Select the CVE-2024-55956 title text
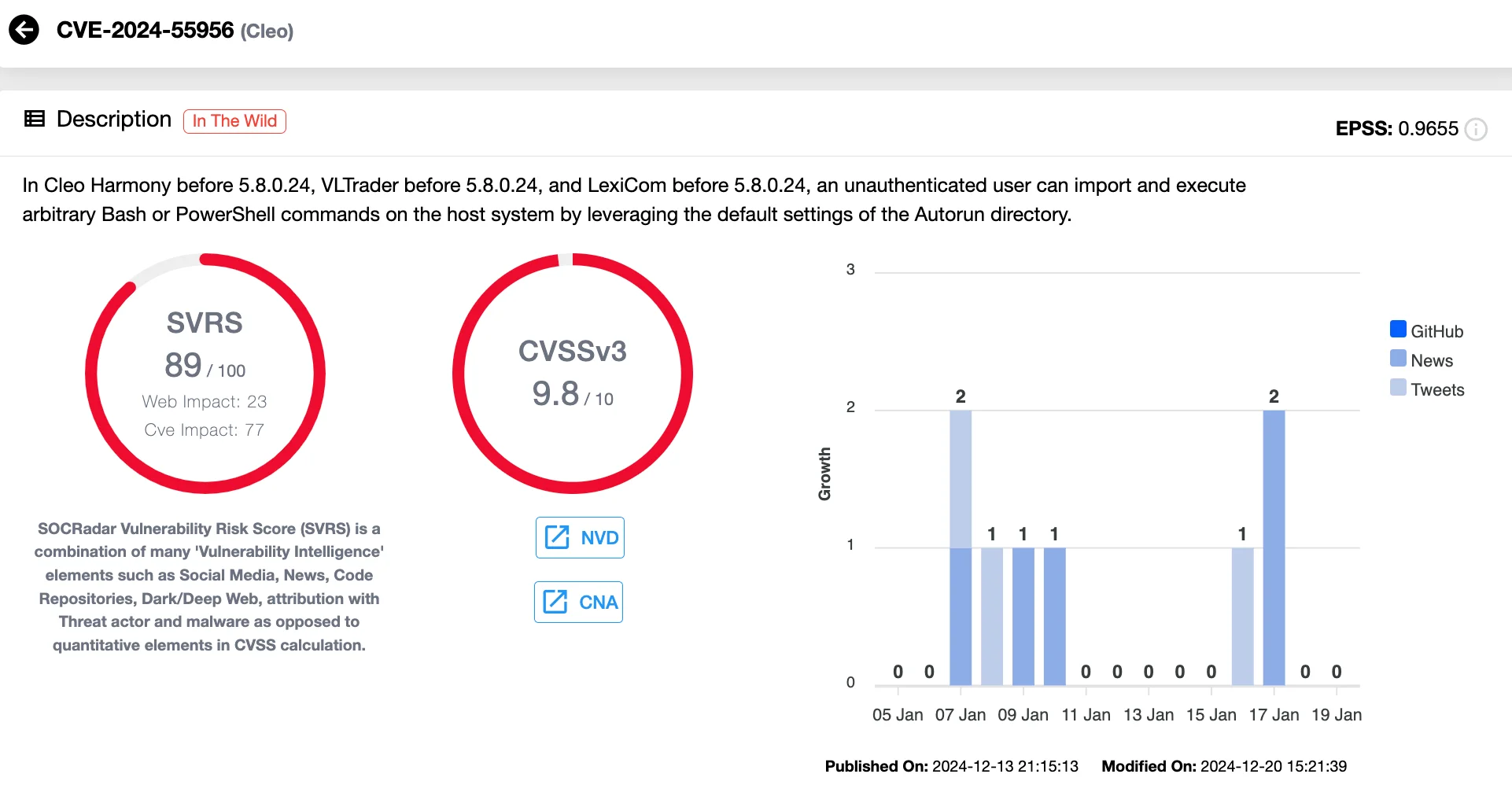The height and width of the screenshot is (785, 1512). coord(145,30)
